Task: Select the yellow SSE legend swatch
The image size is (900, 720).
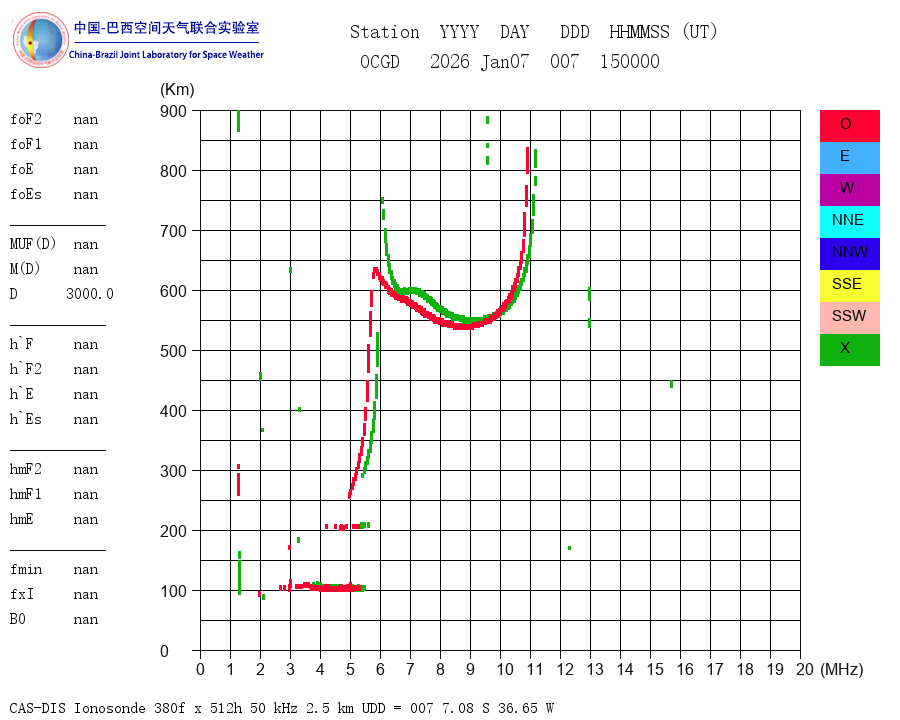Action: pos(849,285)
